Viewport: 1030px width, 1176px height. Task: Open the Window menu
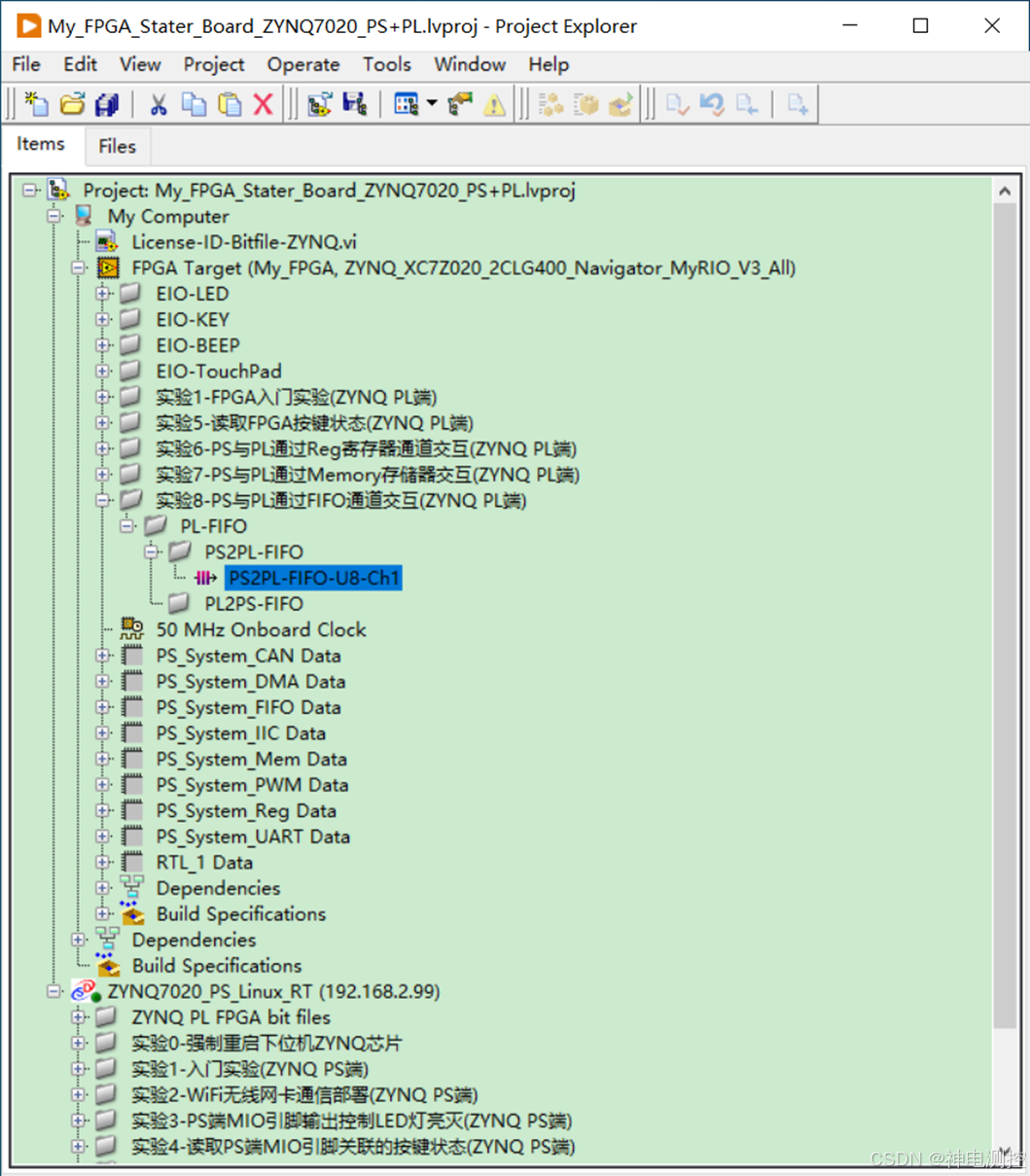click(x=470, y=64)
